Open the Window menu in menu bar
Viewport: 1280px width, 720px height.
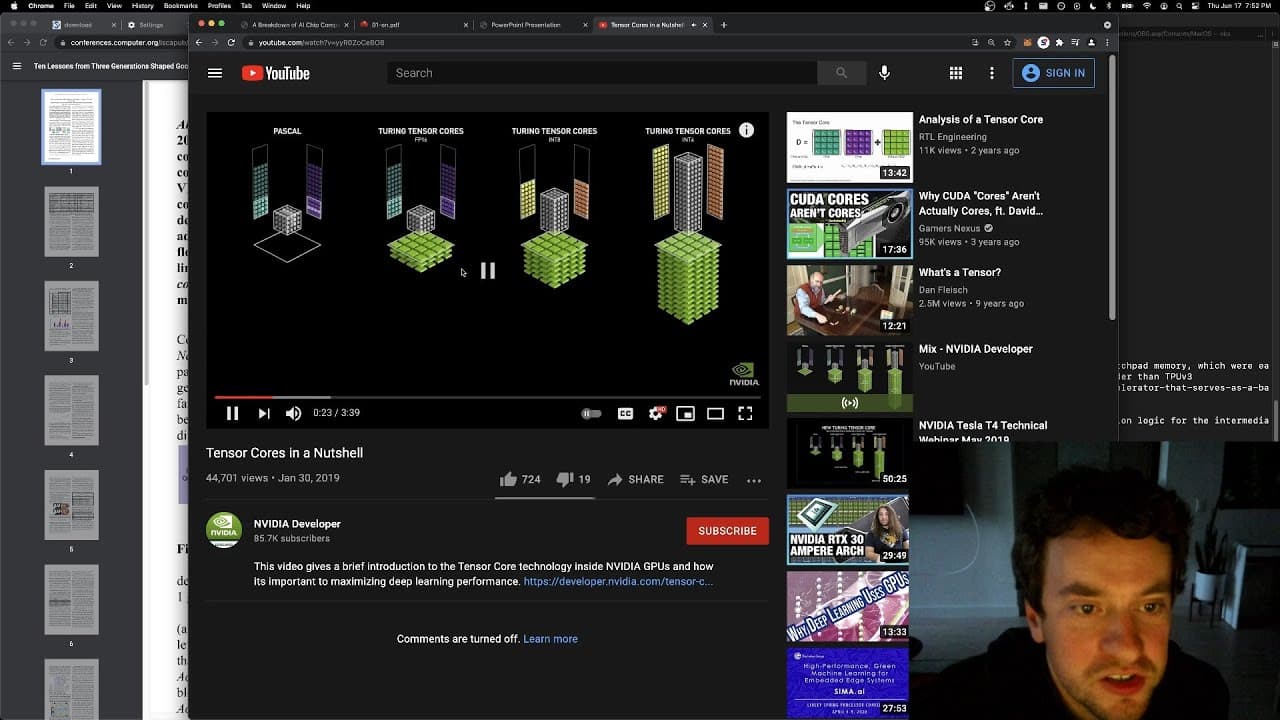[274, 6]
